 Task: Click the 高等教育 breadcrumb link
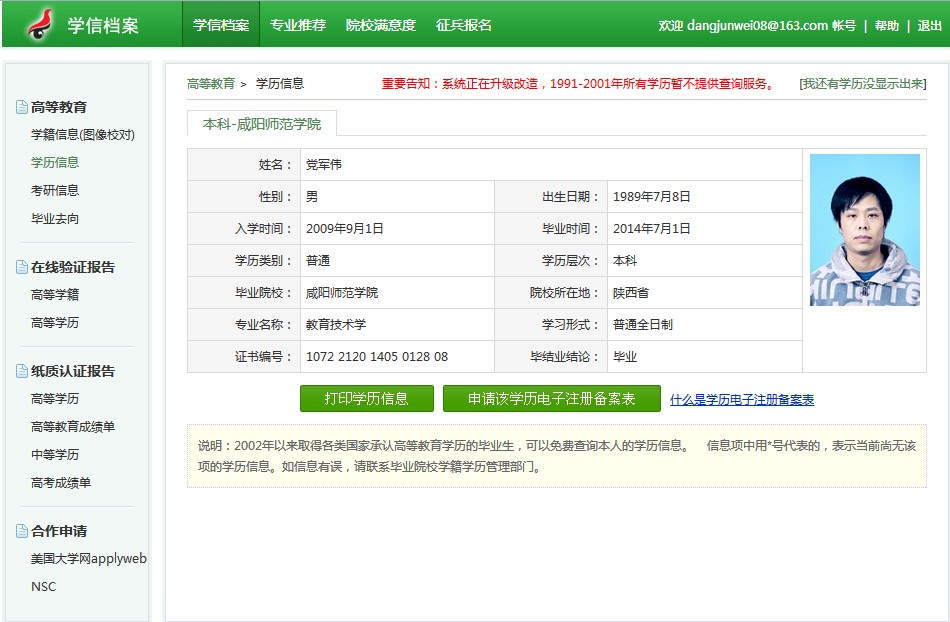click(x=211, y=84)
